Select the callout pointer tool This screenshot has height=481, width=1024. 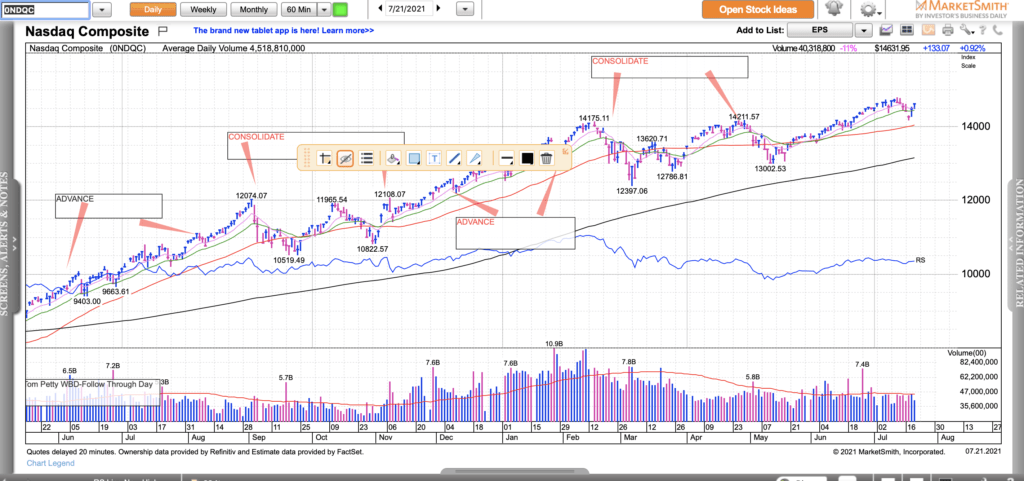pyautogui.click(x=475, y=158)
